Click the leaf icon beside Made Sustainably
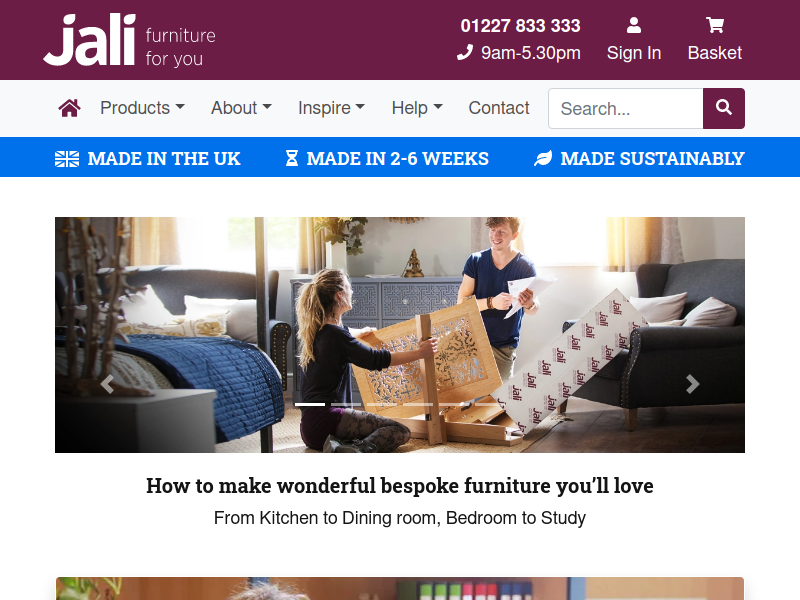 543,158
